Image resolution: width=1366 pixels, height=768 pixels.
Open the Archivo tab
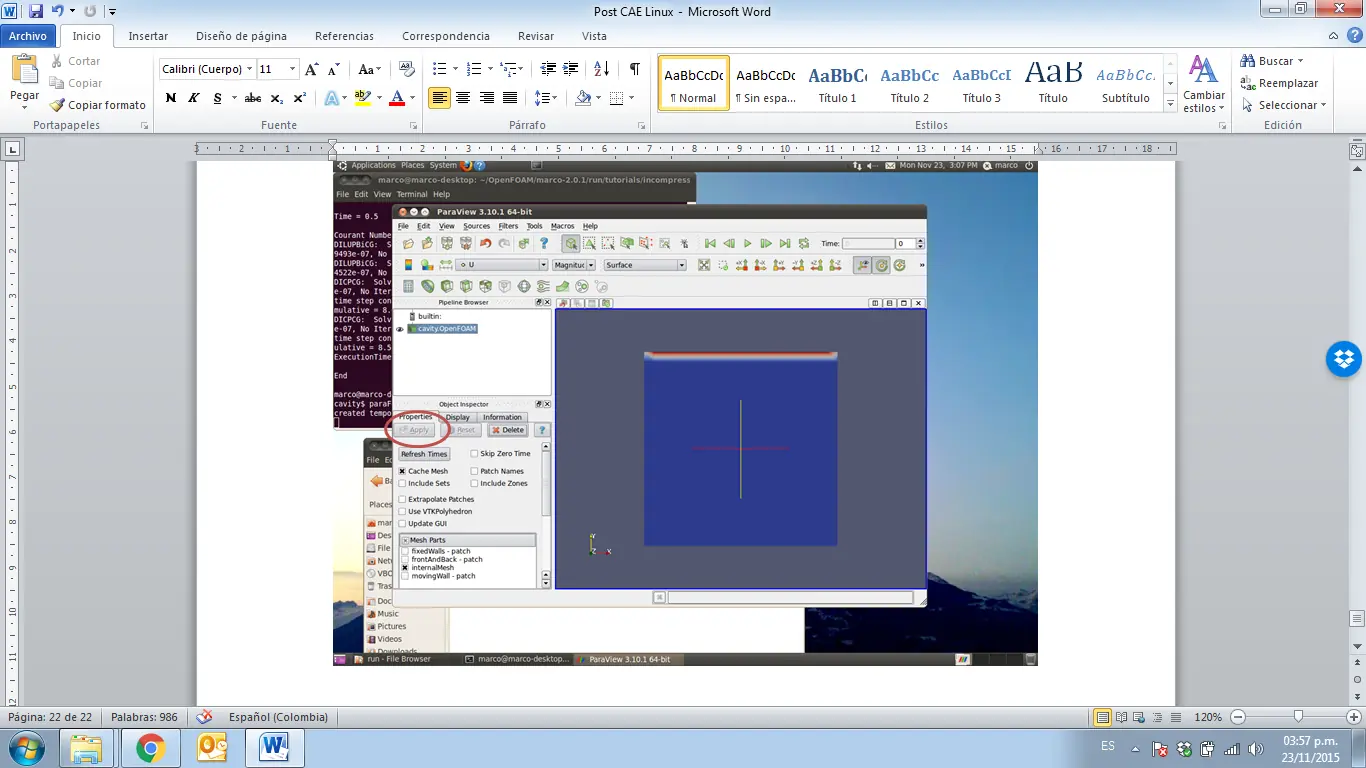point(28,36)
